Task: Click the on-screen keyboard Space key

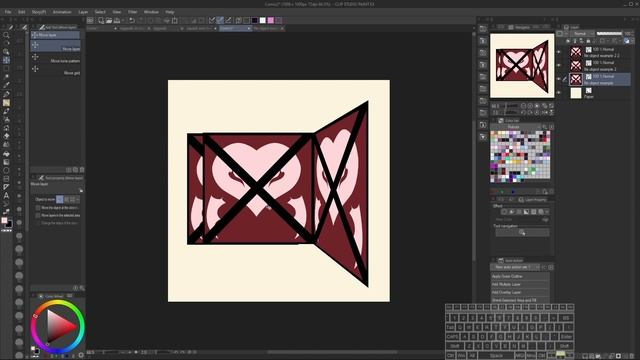Action: [496, 356]
